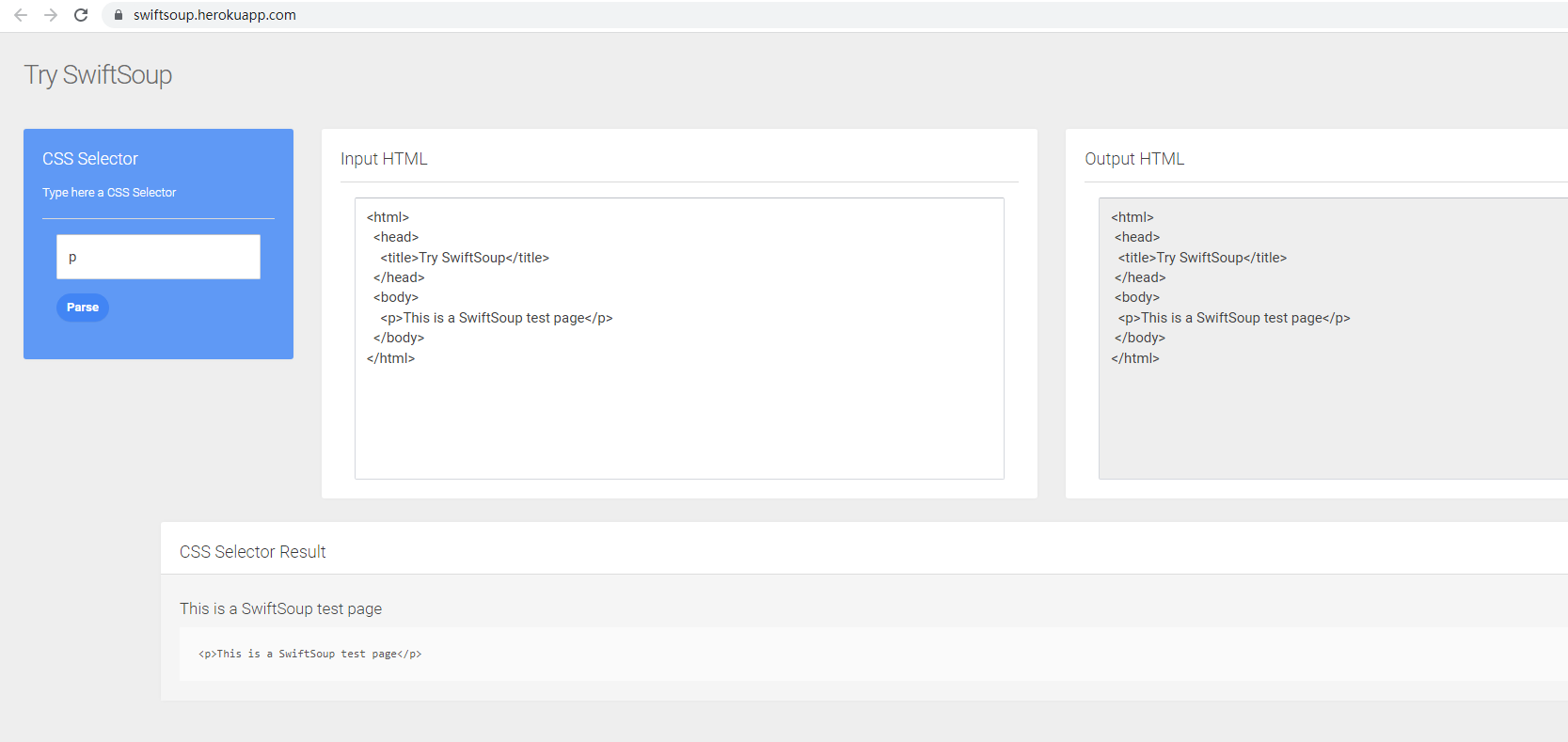Click the CSS Selector panel title
The width and height of the screenshot is (1568, 742).
pos(90,159)
